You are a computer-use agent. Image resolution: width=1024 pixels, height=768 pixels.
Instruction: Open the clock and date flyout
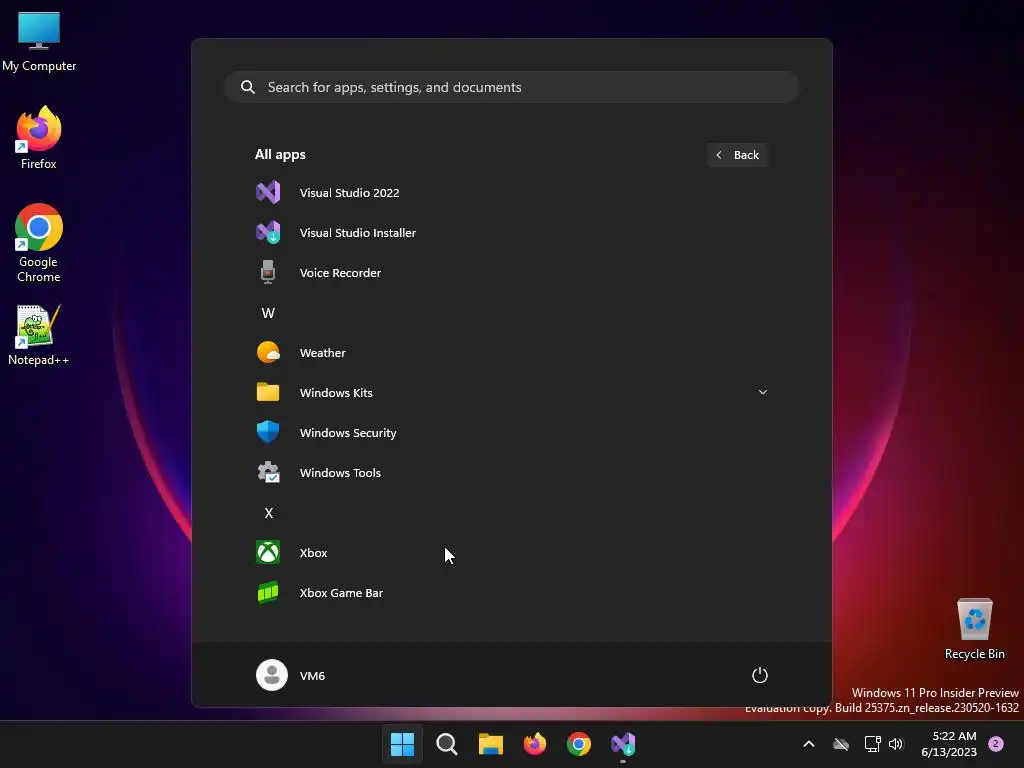(949, 744)
